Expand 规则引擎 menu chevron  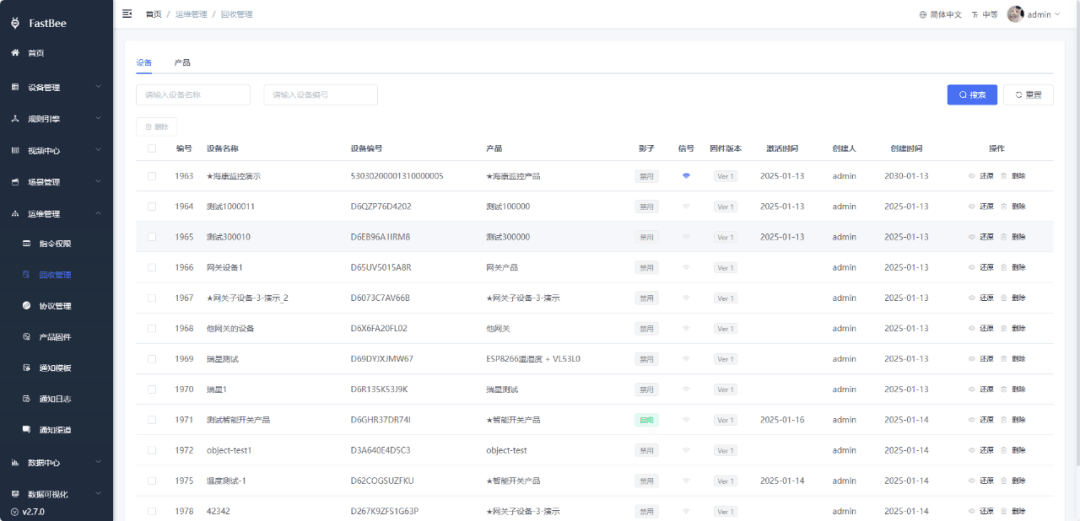(98, 119)
